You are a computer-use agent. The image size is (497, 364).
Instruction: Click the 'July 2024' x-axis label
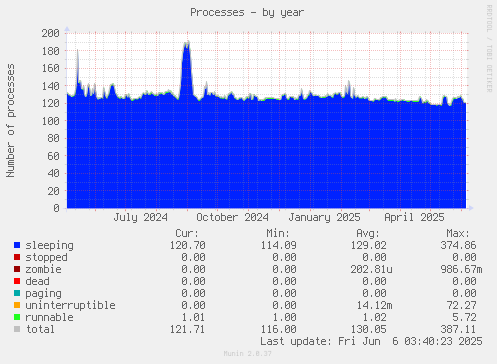140,218
